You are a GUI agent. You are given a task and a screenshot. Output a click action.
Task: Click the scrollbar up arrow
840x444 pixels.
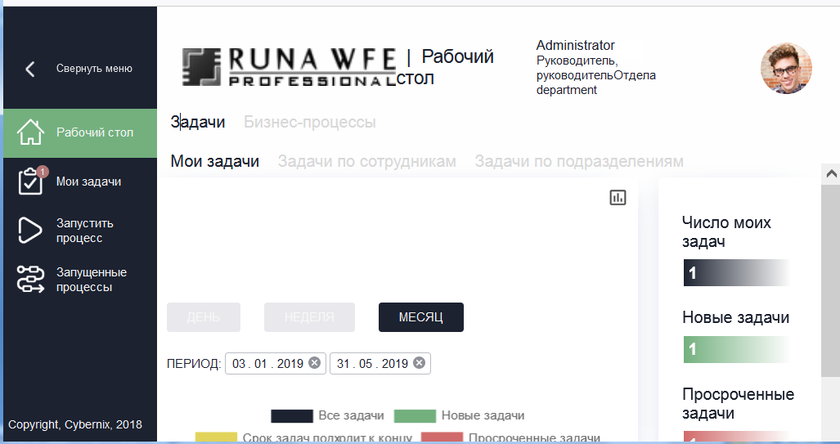(x=830, y=174)
